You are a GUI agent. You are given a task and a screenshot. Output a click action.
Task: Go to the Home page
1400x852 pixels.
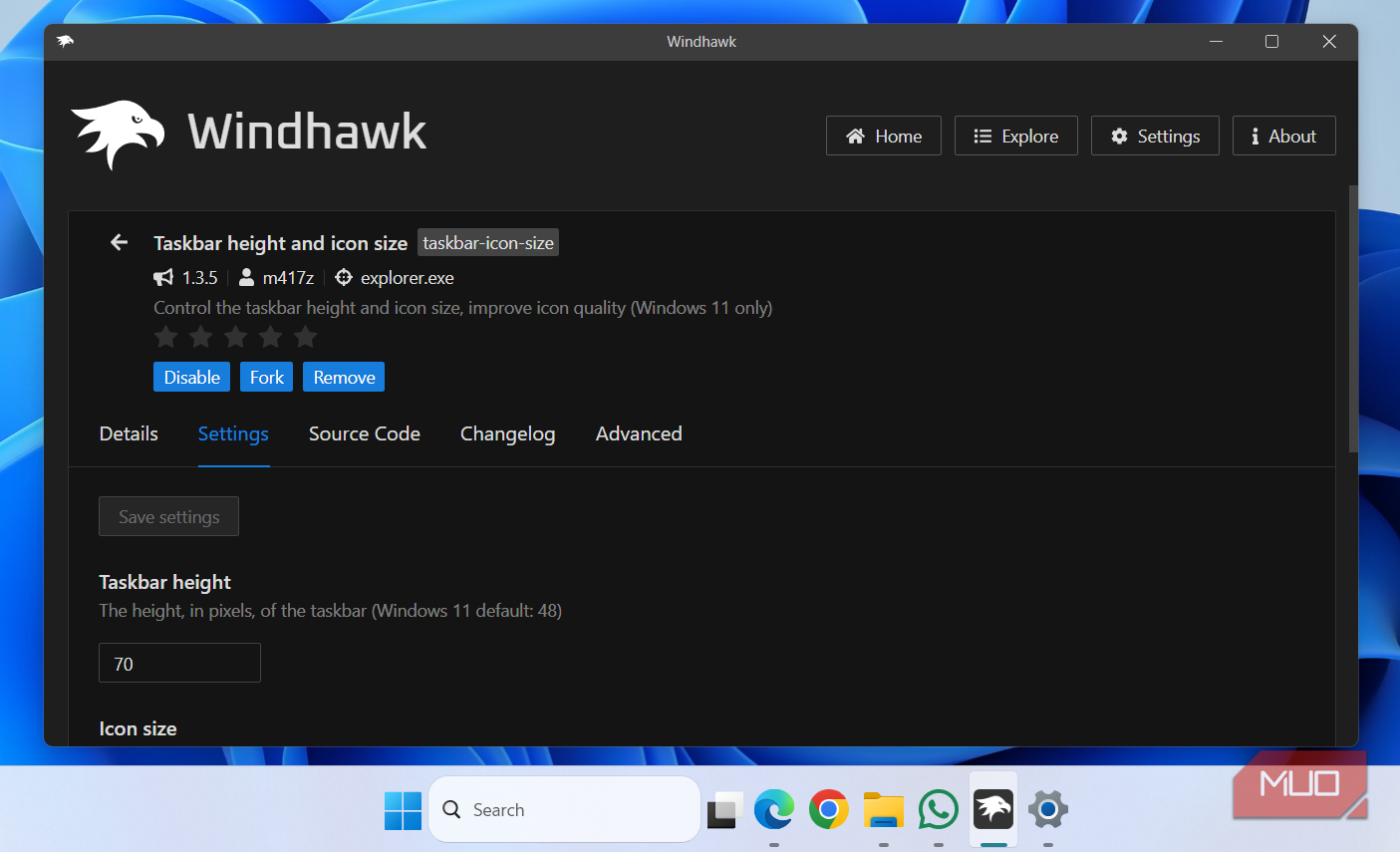[884, 136]
